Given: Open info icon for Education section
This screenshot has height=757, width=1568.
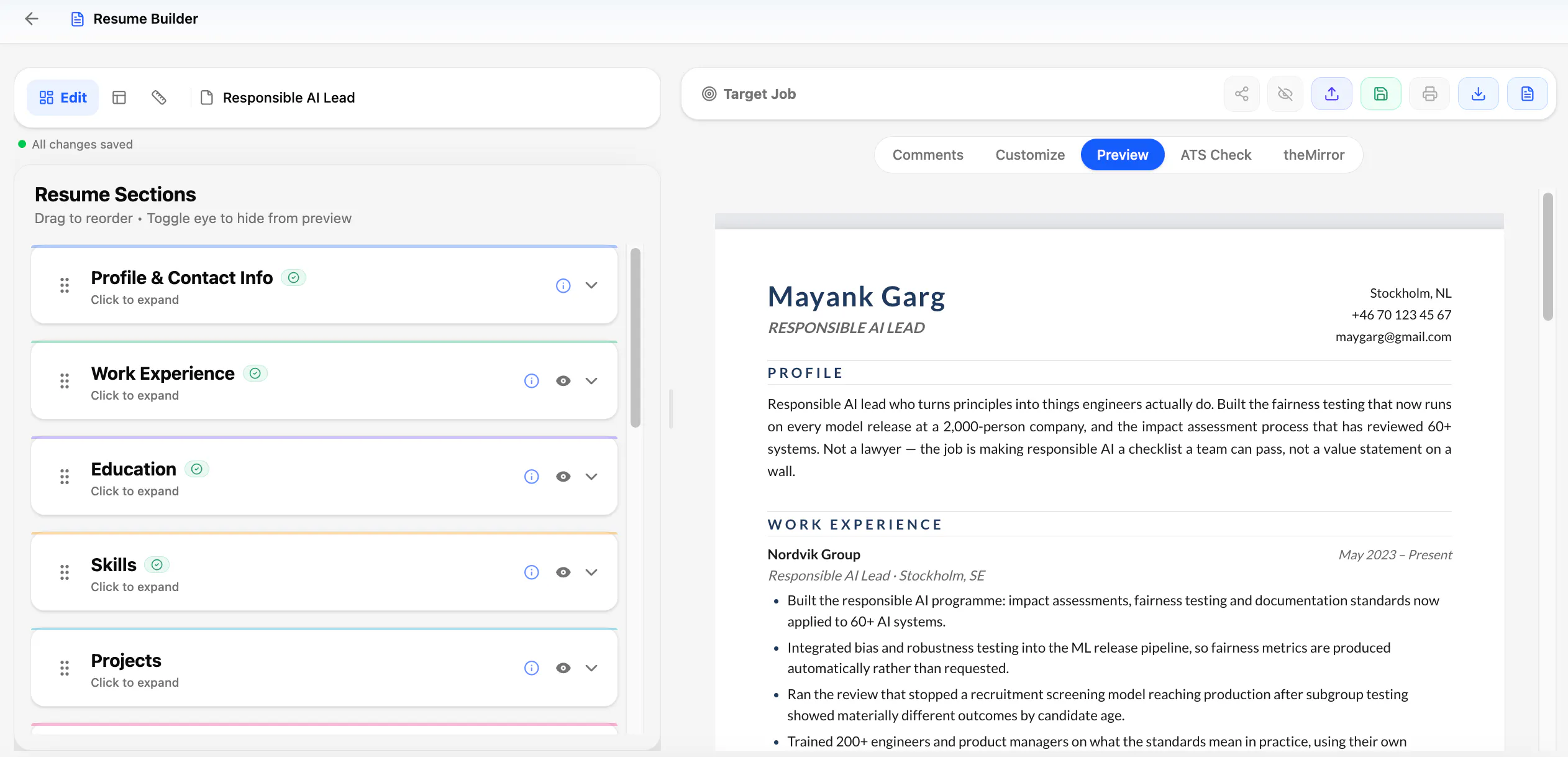Looking at the screenshot, I should (532, 477).
